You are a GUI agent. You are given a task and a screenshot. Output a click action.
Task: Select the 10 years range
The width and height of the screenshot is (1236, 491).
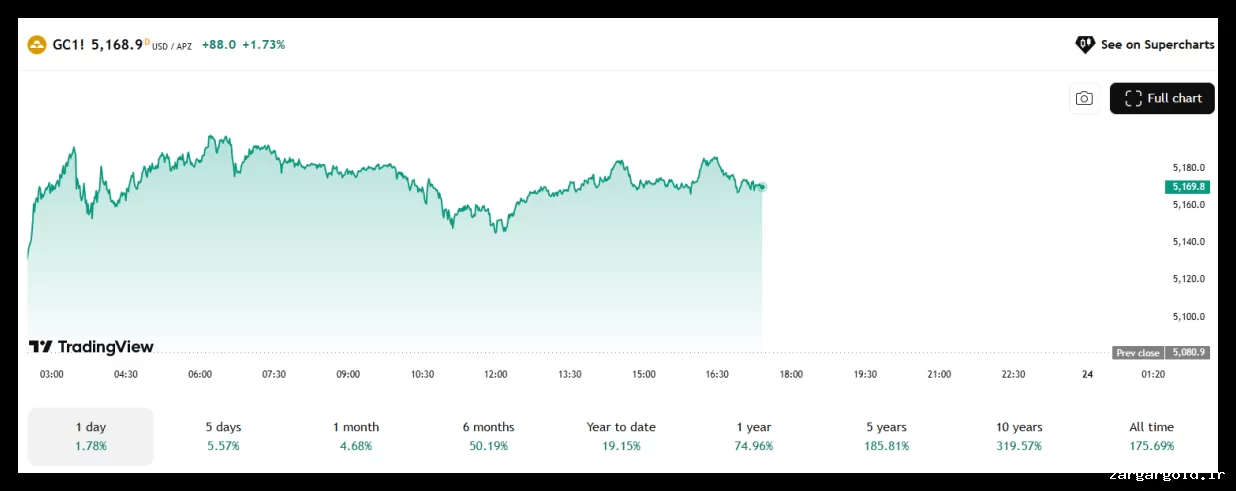click(x=1019, y=436)
